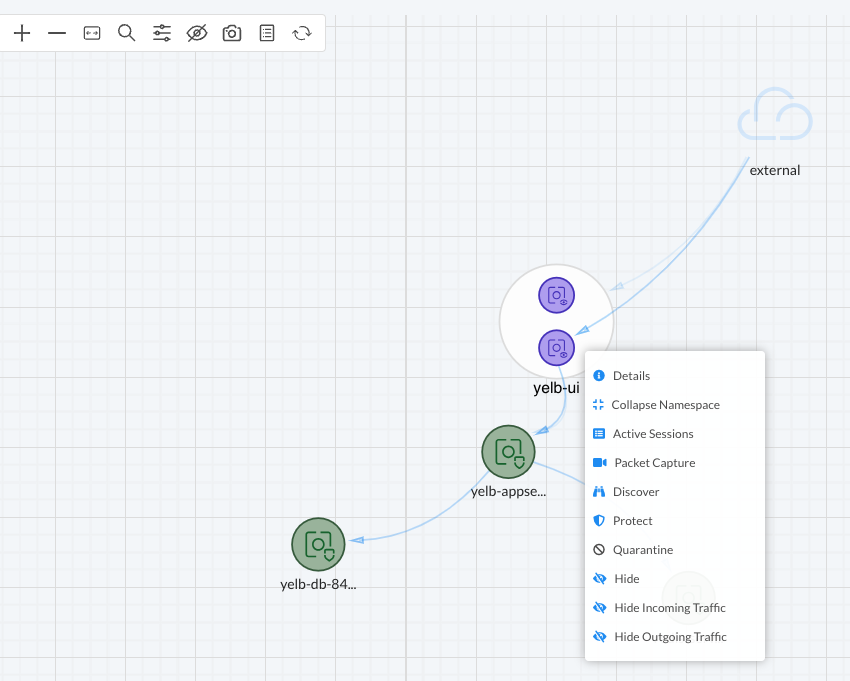Viewport: 850px width, 681px height.
Task: Click the external node label
Action: point(775,170)
